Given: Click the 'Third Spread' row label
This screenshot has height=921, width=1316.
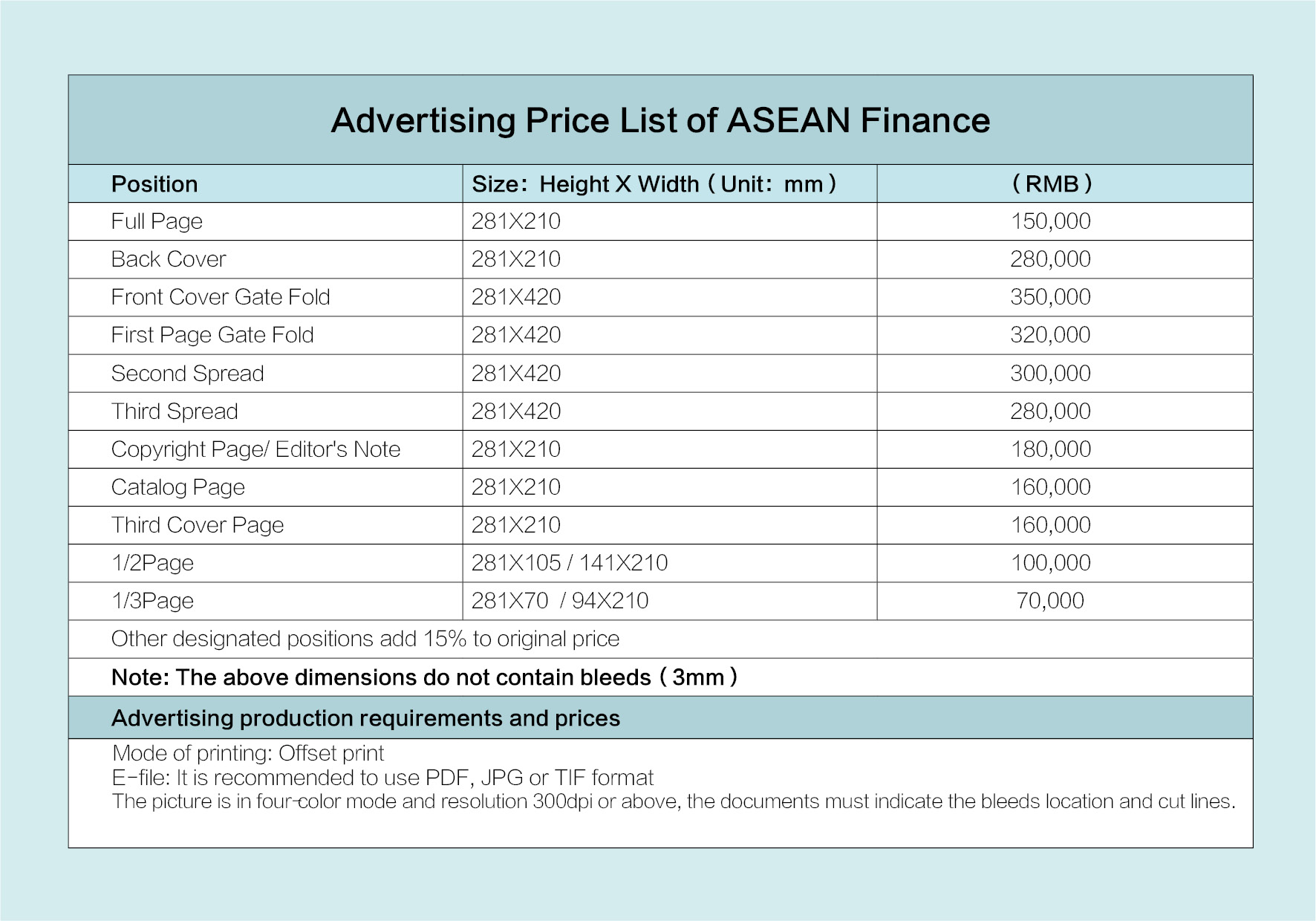Looking at the screenshot, I should click(175, 411).
